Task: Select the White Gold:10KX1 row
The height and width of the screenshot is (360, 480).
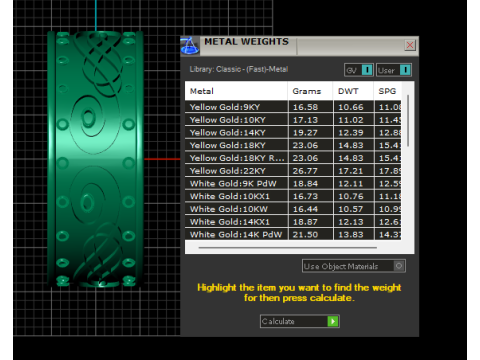Action: pyautogui.click(x=293, y=196)
